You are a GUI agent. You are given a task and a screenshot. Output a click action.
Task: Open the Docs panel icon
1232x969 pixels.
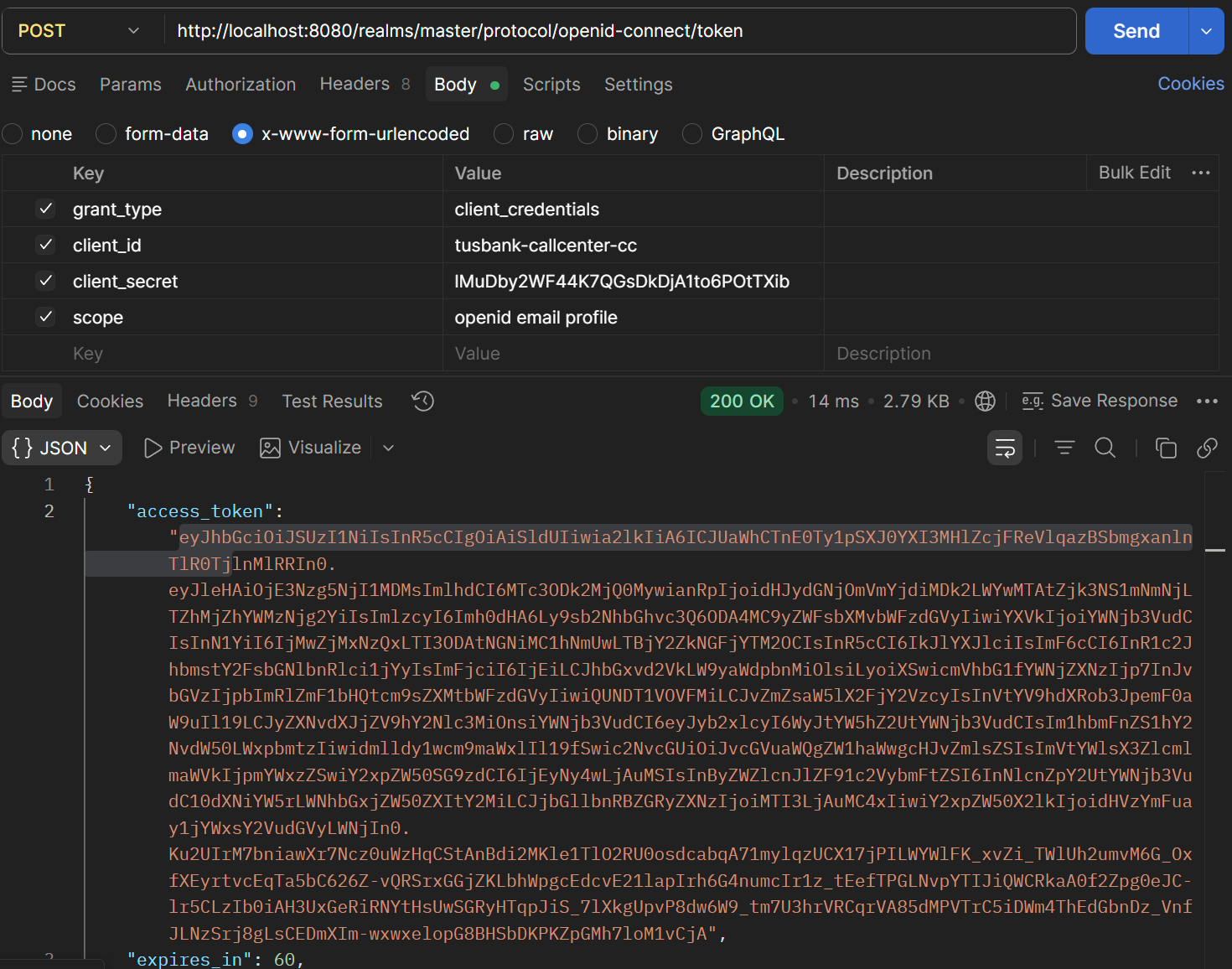coord(19,85)
